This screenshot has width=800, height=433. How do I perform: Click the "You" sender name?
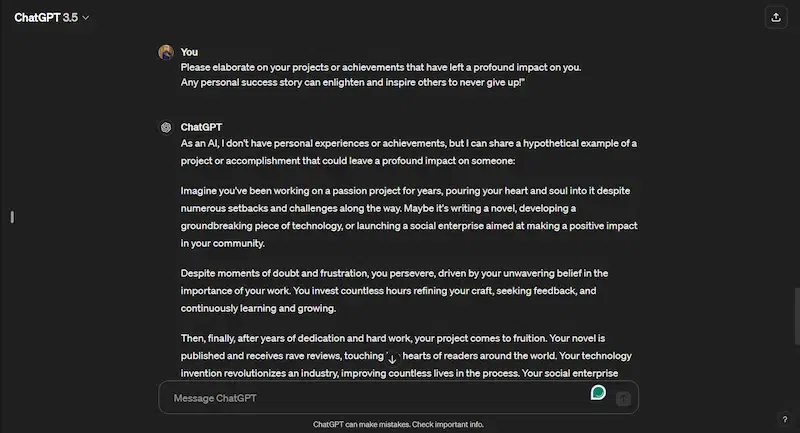pos(189,52)
